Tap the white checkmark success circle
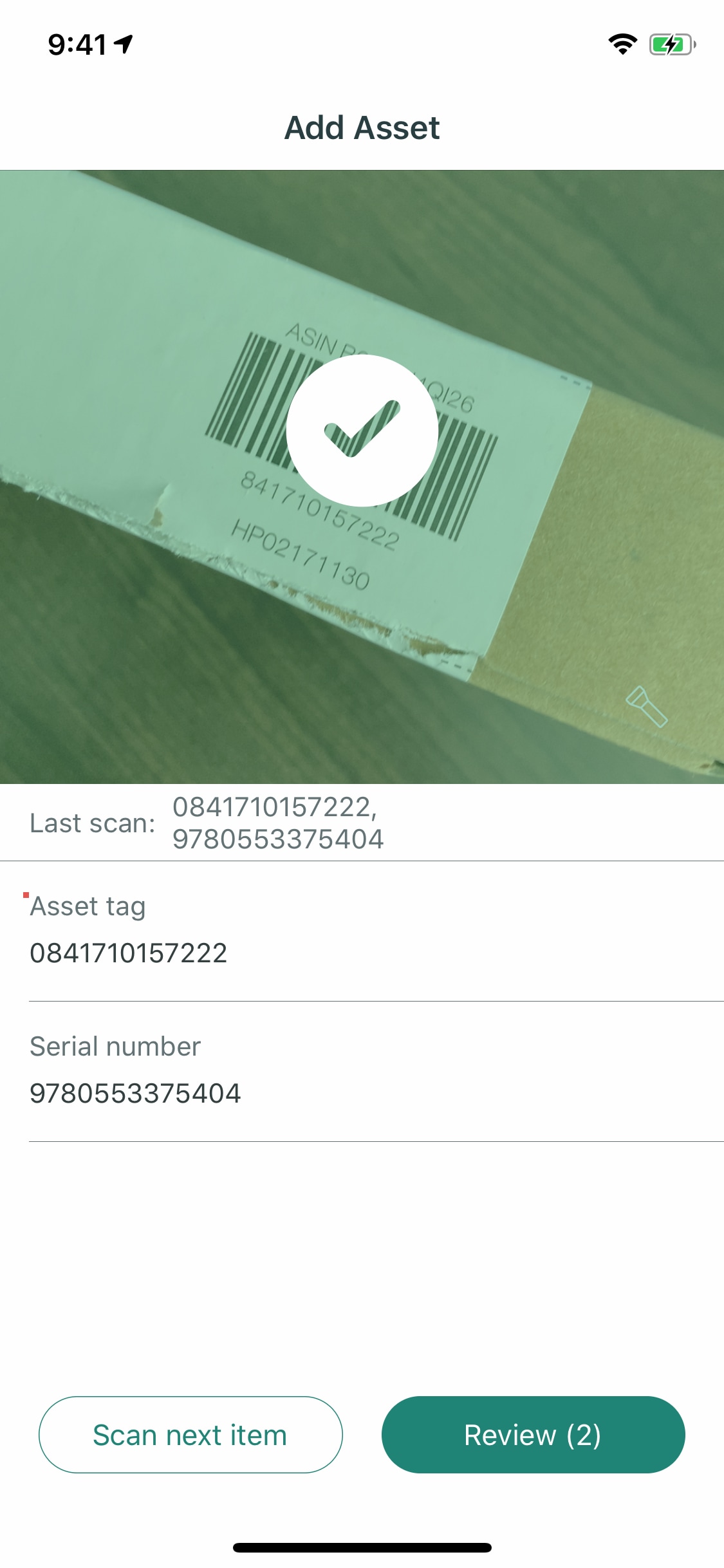The image size is (724, 1568). 362,431
